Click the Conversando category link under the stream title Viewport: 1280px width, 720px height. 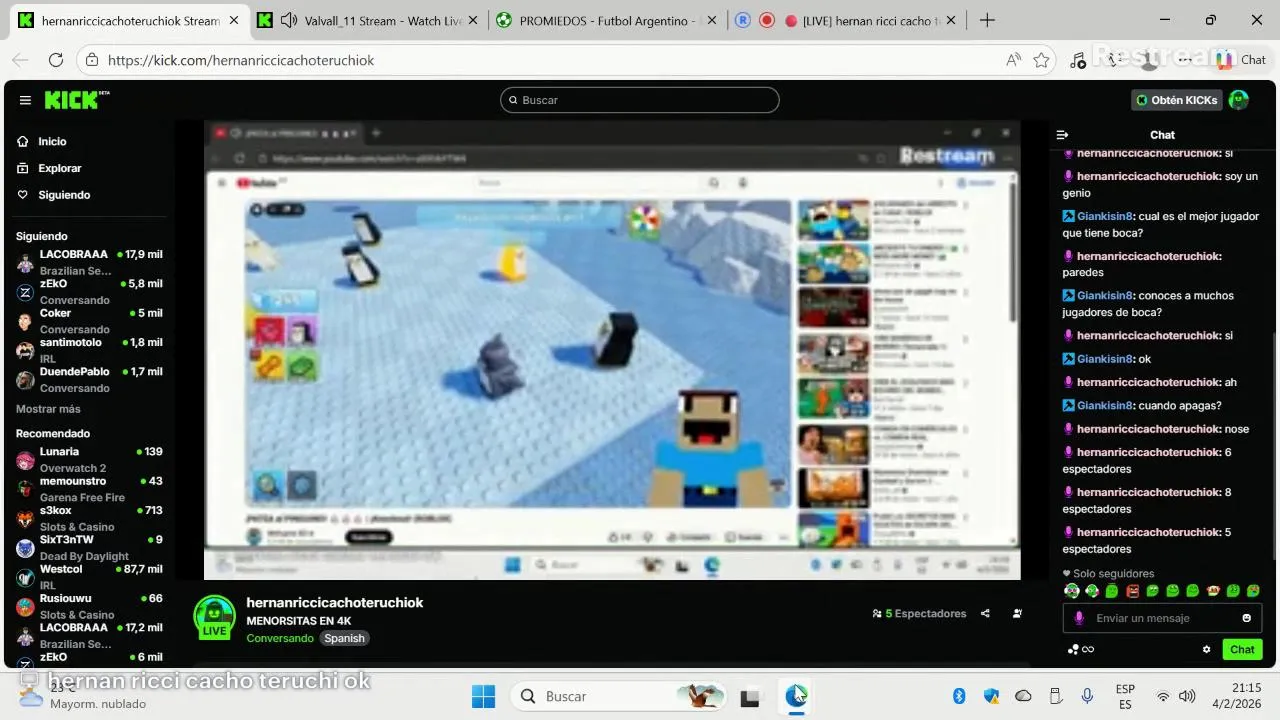[x=280, y=638]
